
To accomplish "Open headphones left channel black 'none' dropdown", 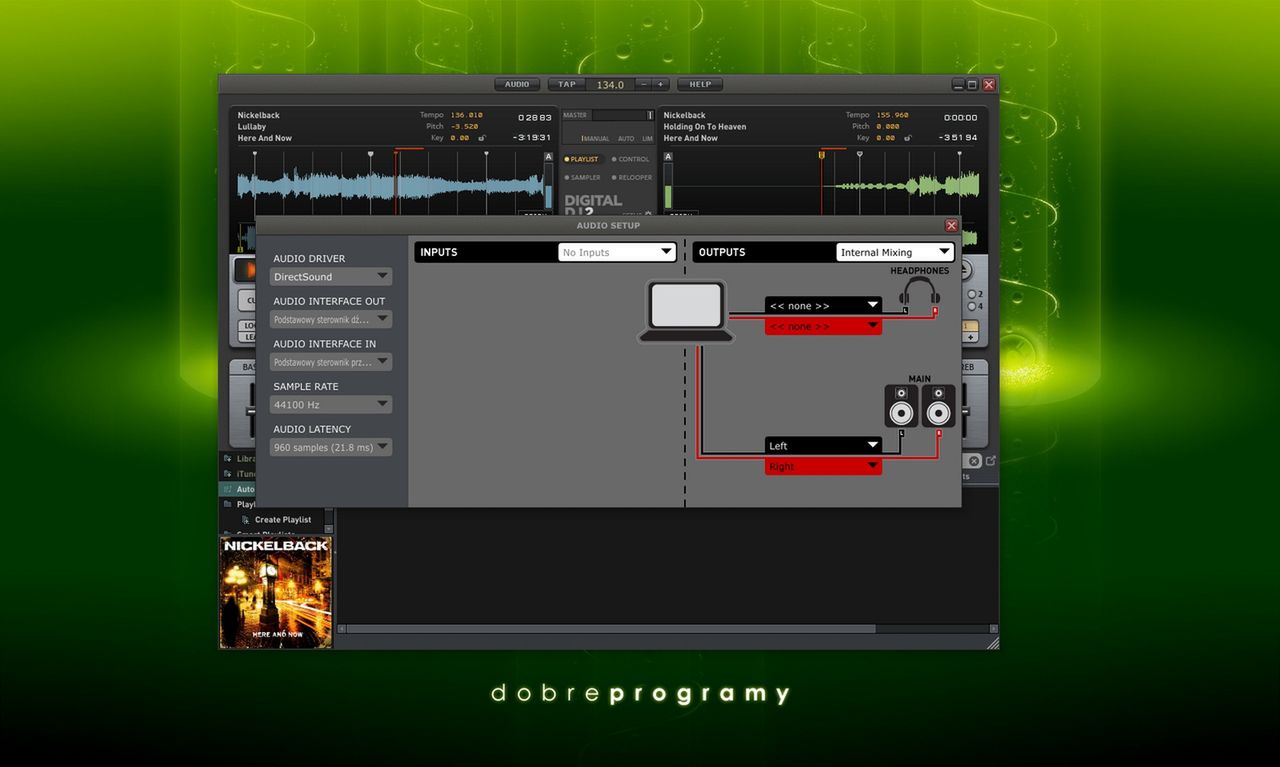I will click(823, 305).
